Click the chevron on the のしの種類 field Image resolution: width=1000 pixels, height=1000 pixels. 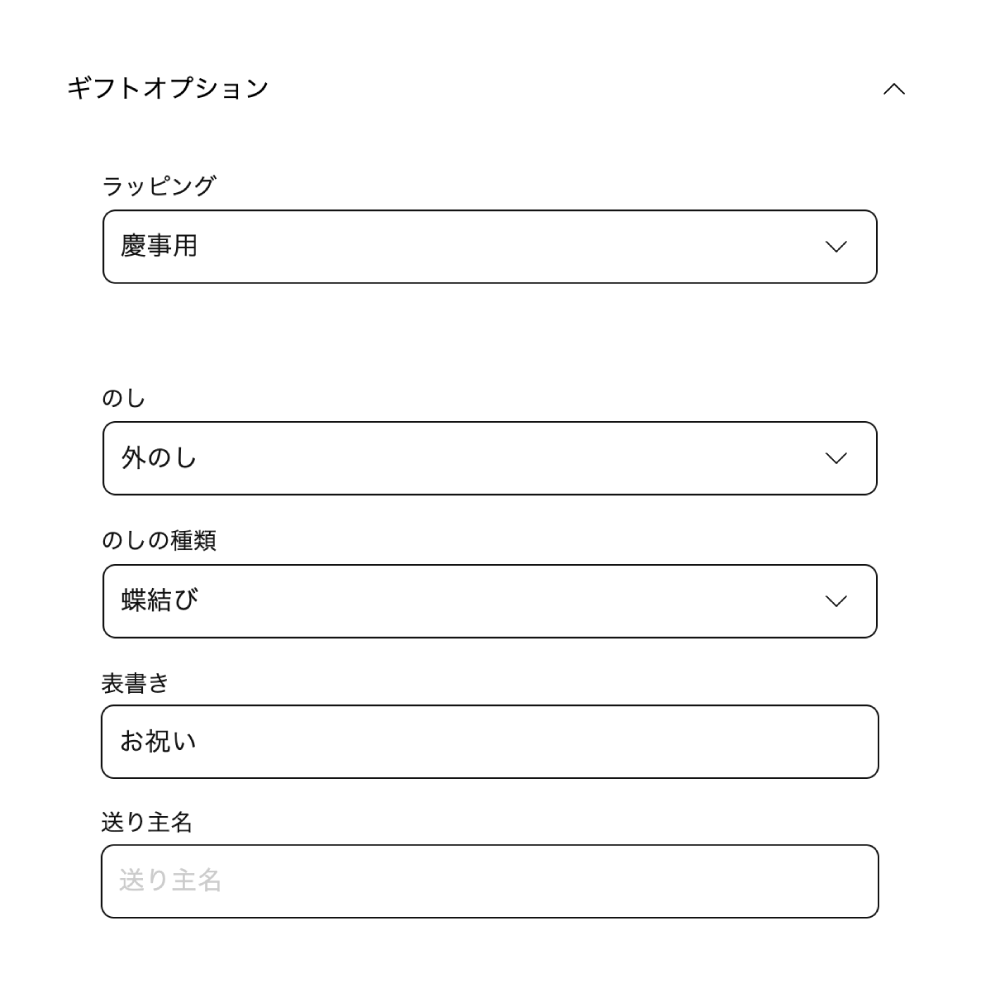pyautogui.click(x=836, y=601)
